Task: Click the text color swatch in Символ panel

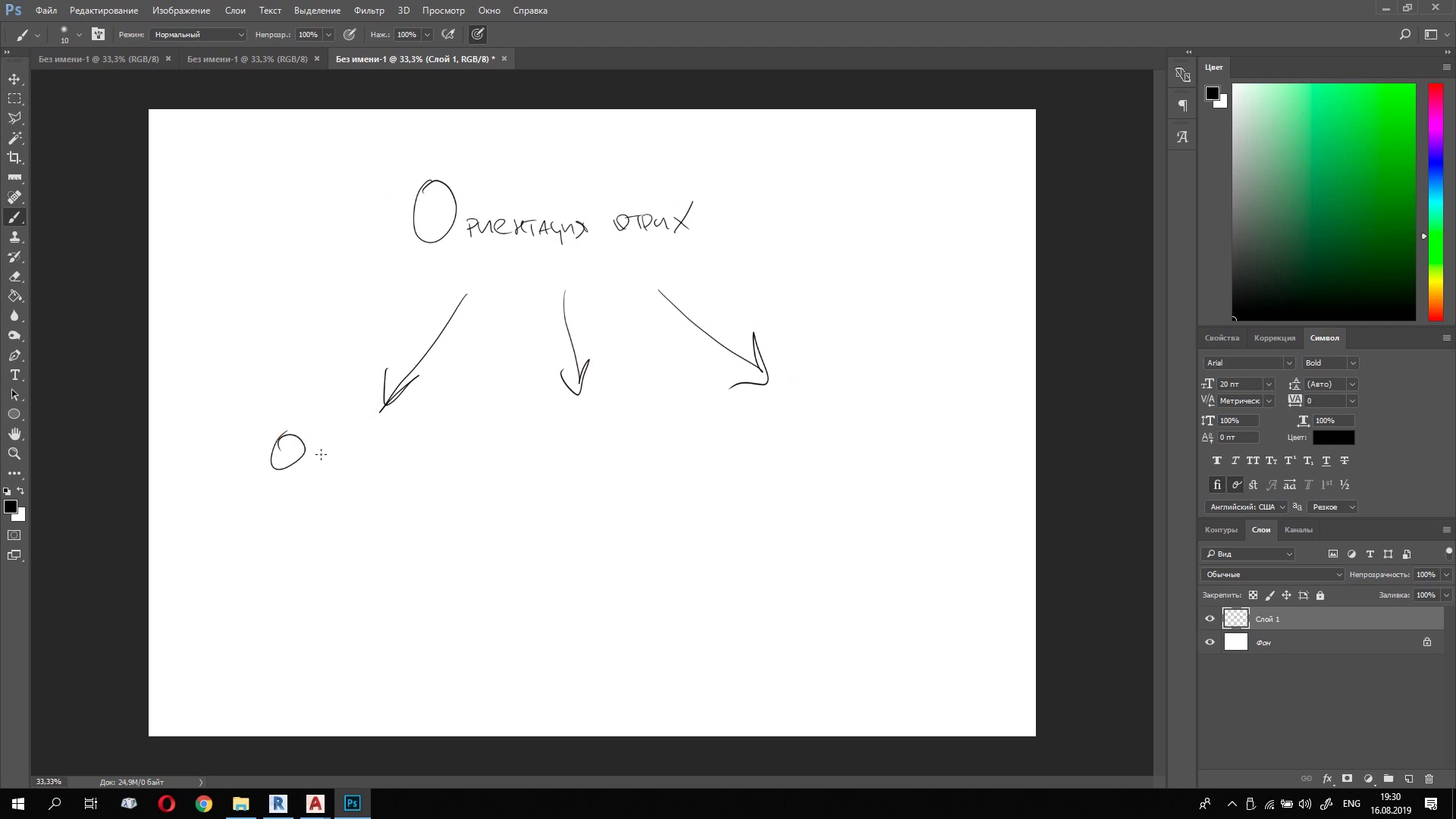Action: tap(1333, 438)
